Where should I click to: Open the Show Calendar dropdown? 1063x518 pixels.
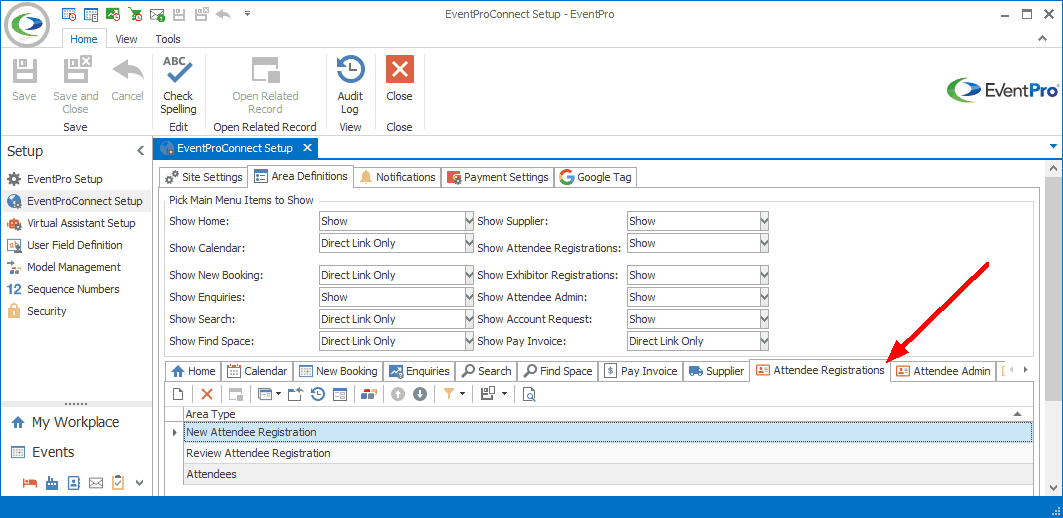[x=468, y=243]
